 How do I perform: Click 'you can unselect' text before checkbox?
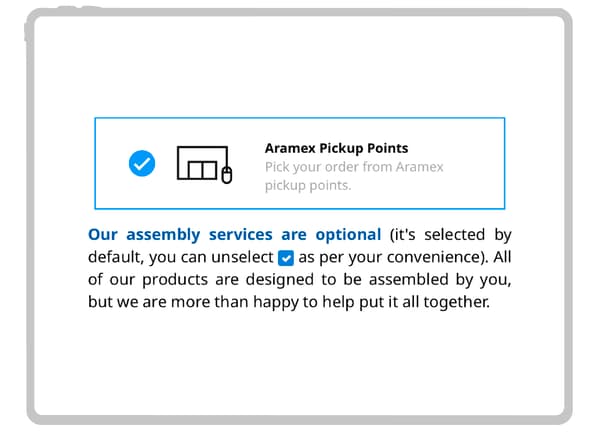click(211, 257)
